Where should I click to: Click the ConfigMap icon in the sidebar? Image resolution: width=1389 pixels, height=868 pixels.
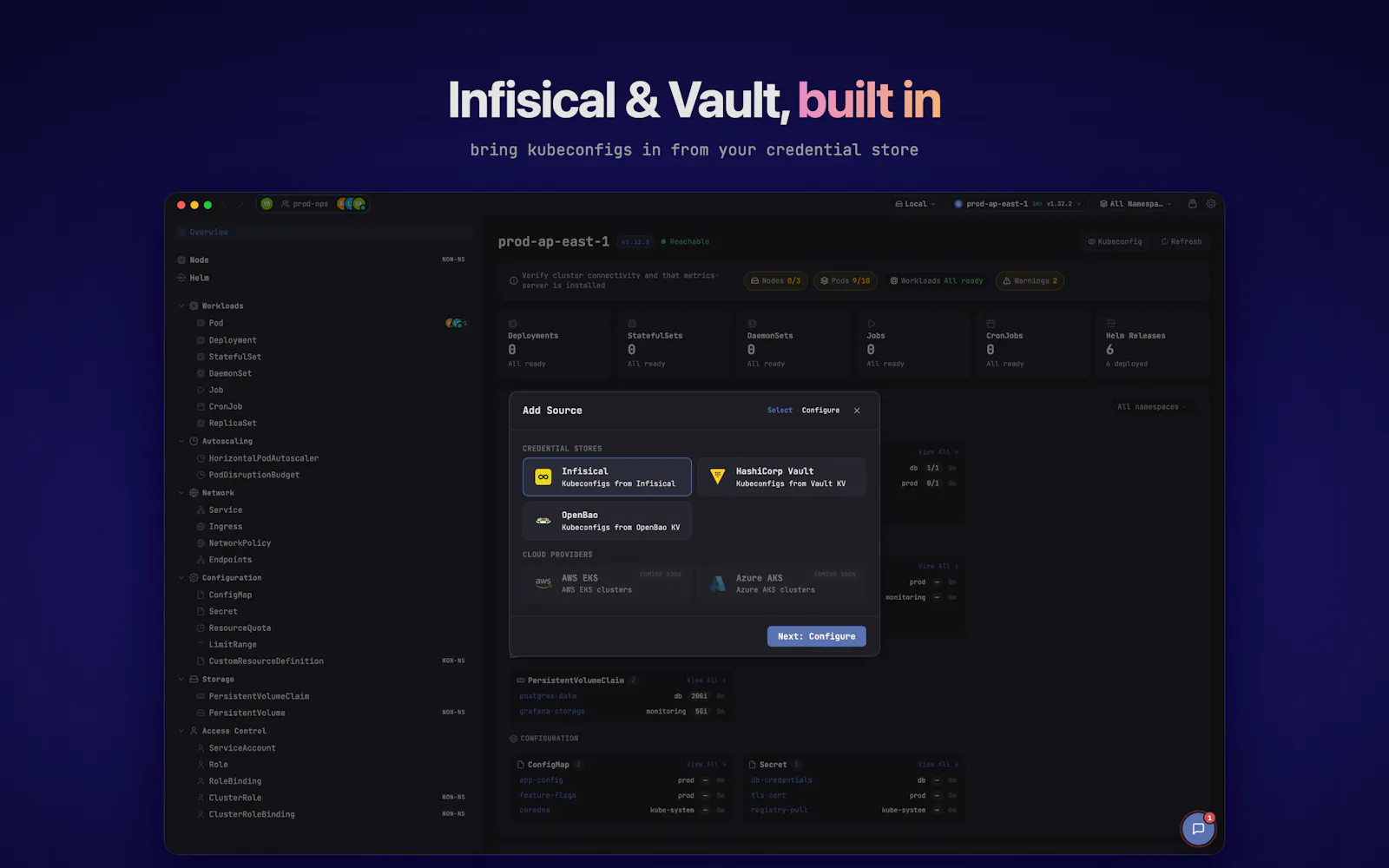pos(201,595)
